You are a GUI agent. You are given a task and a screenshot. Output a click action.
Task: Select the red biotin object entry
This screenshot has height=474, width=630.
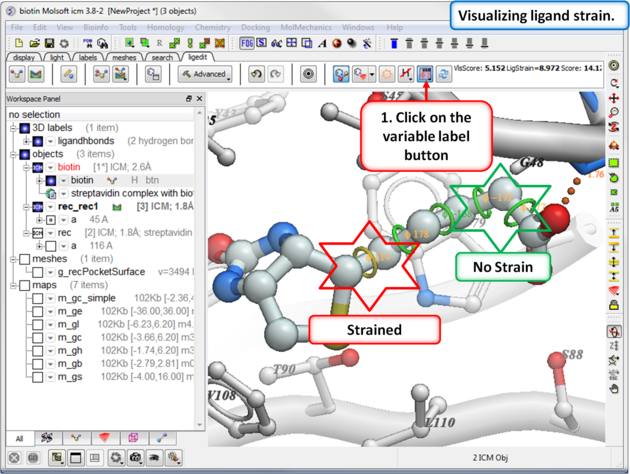(x=68, y=167)
